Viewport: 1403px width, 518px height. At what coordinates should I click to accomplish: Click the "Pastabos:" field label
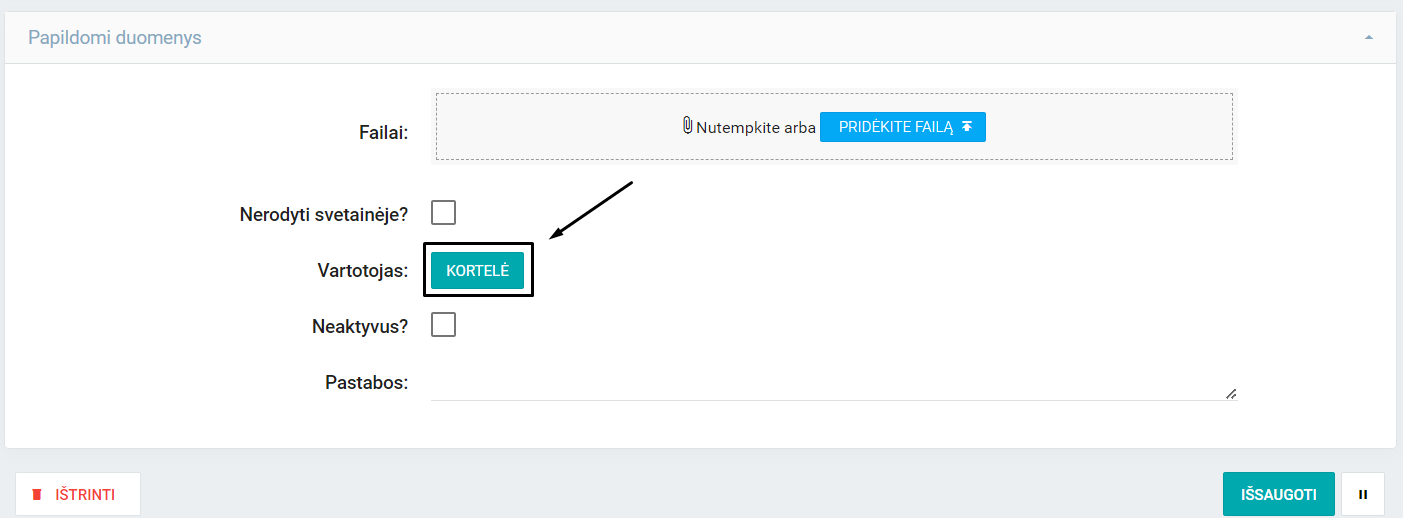366,382
